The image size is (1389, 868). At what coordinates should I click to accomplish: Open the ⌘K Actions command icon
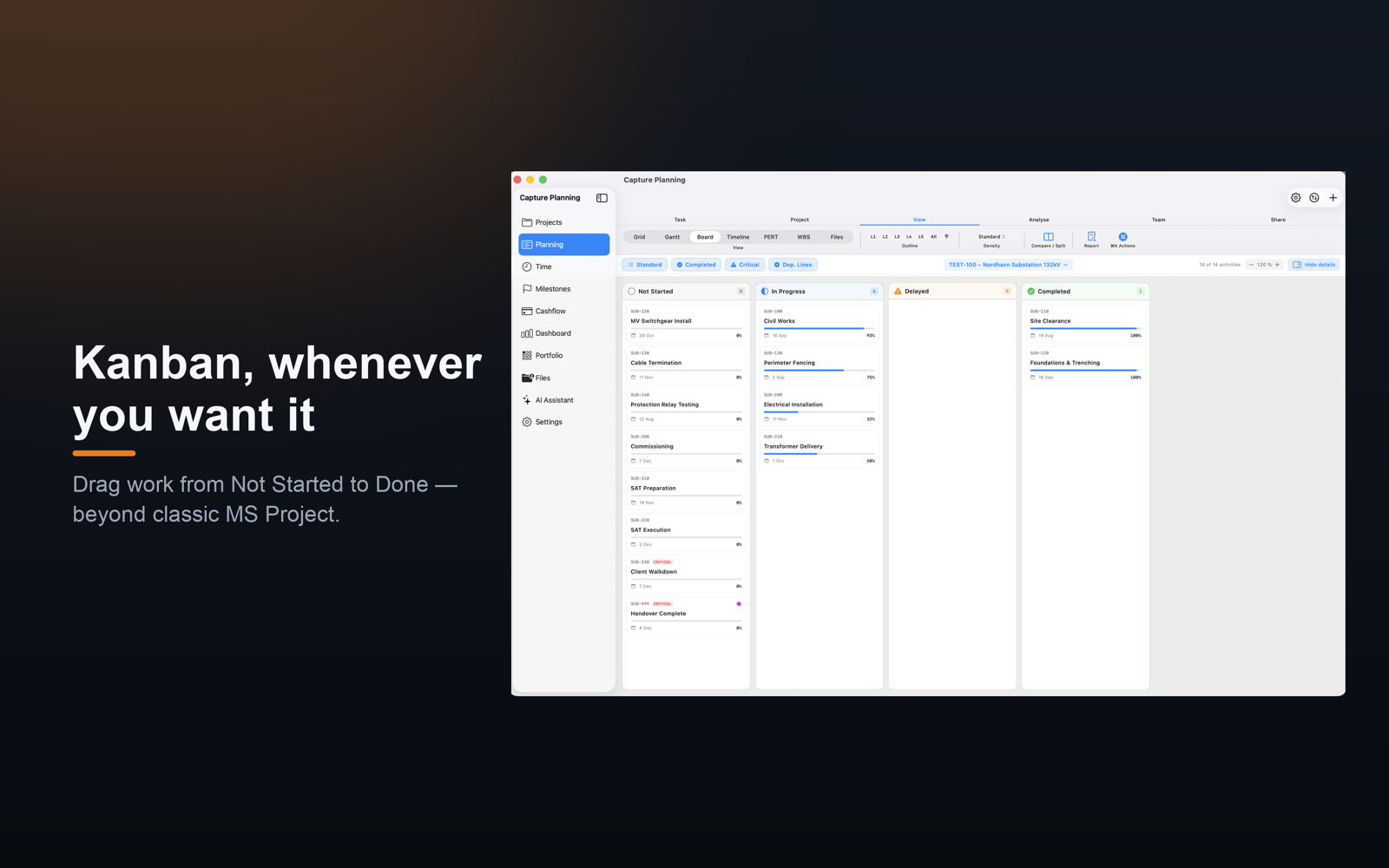[1122, 237]
